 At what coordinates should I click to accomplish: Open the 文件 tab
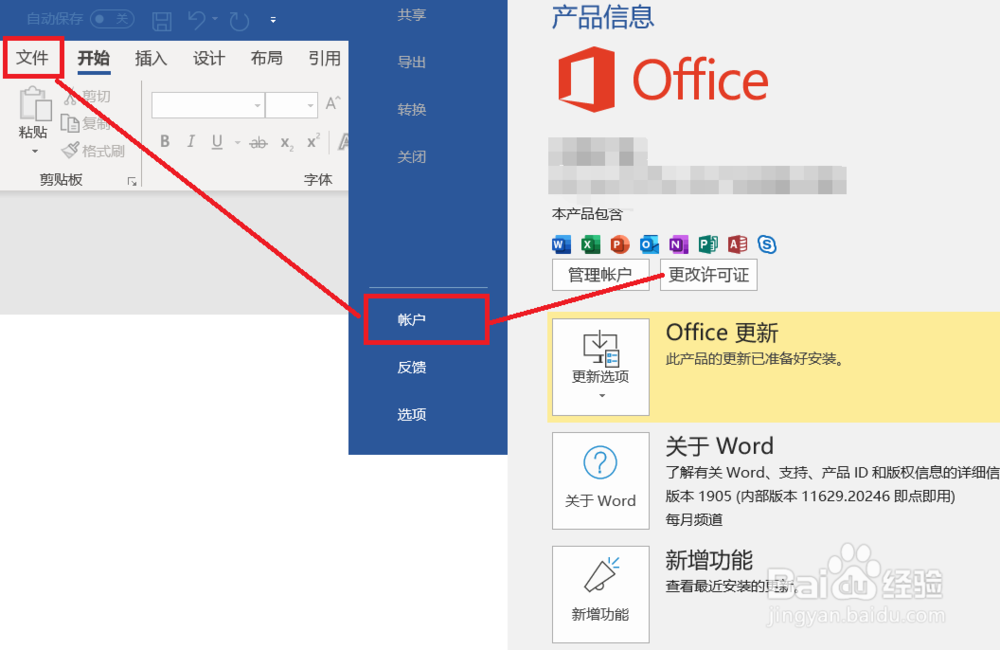point(33,58)
